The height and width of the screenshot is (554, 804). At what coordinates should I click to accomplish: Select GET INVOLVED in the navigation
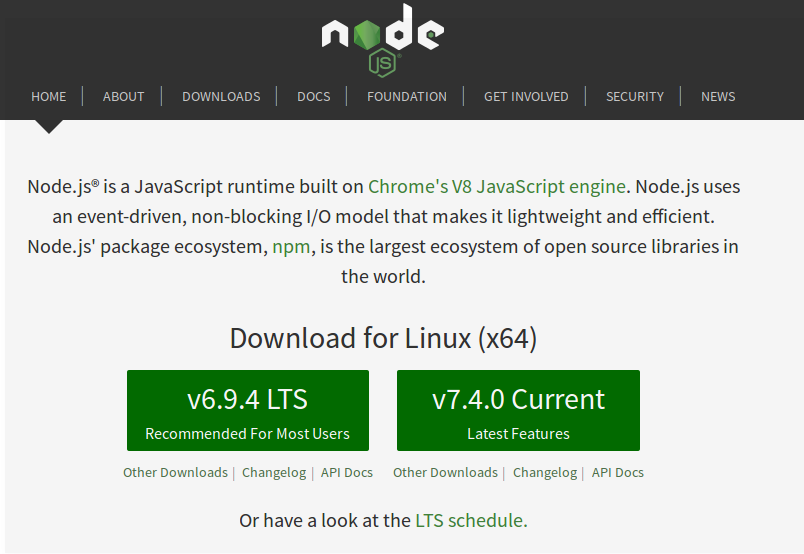coord(526,96)
